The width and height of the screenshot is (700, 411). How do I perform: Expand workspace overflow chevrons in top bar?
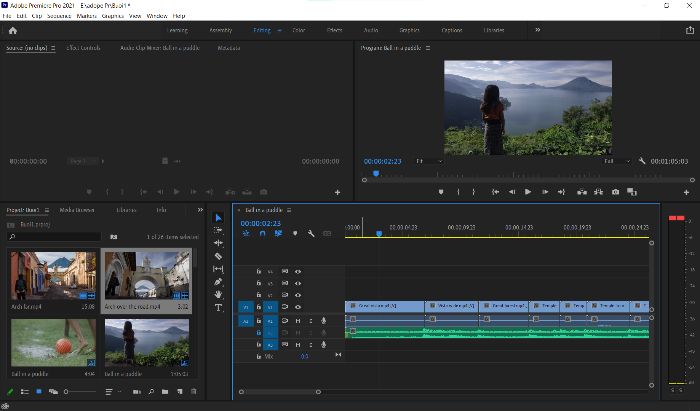538,30
